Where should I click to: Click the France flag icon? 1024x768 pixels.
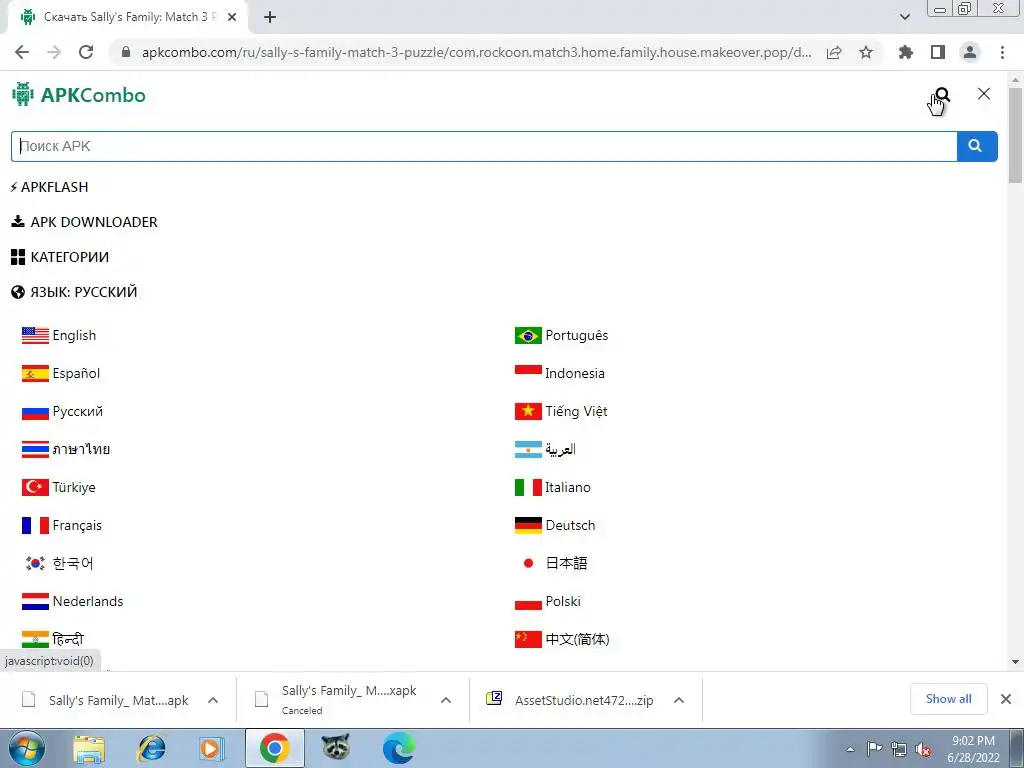pos(35,525)
